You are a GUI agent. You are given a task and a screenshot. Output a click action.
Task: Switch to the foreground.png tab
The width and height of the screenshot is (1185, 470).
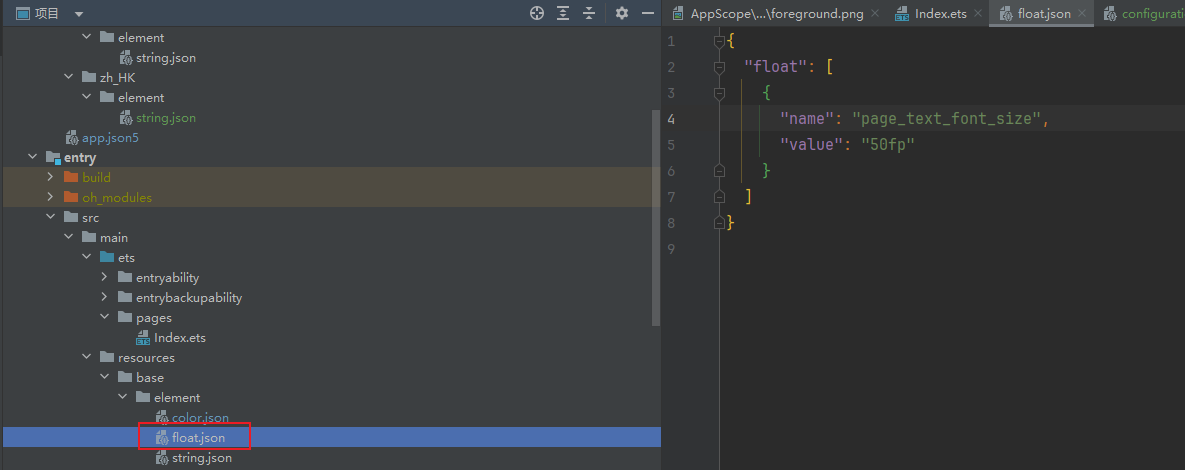(x=777, y=14)
